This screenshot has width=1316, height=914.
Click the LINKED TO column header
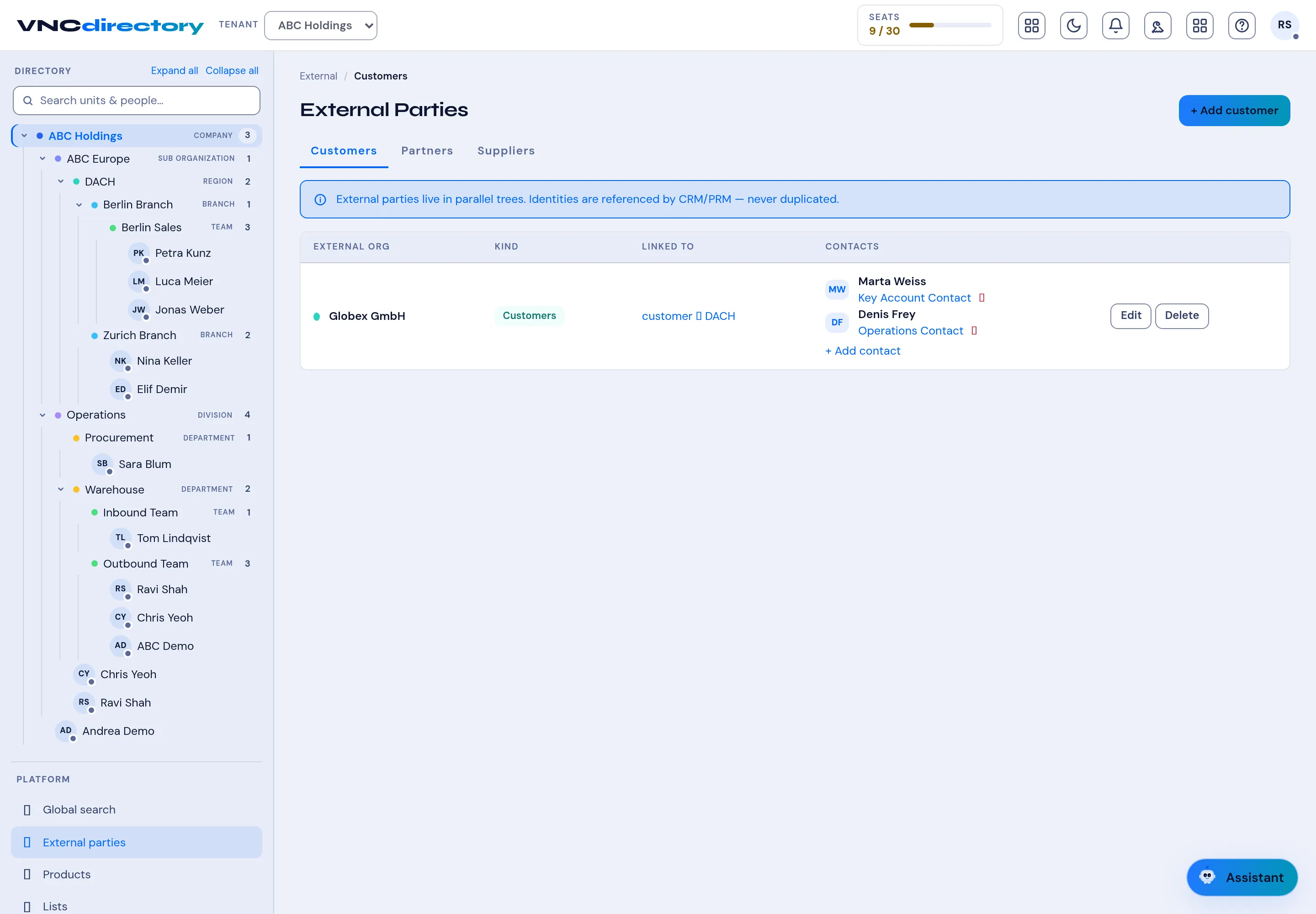(x=667, y=247)
